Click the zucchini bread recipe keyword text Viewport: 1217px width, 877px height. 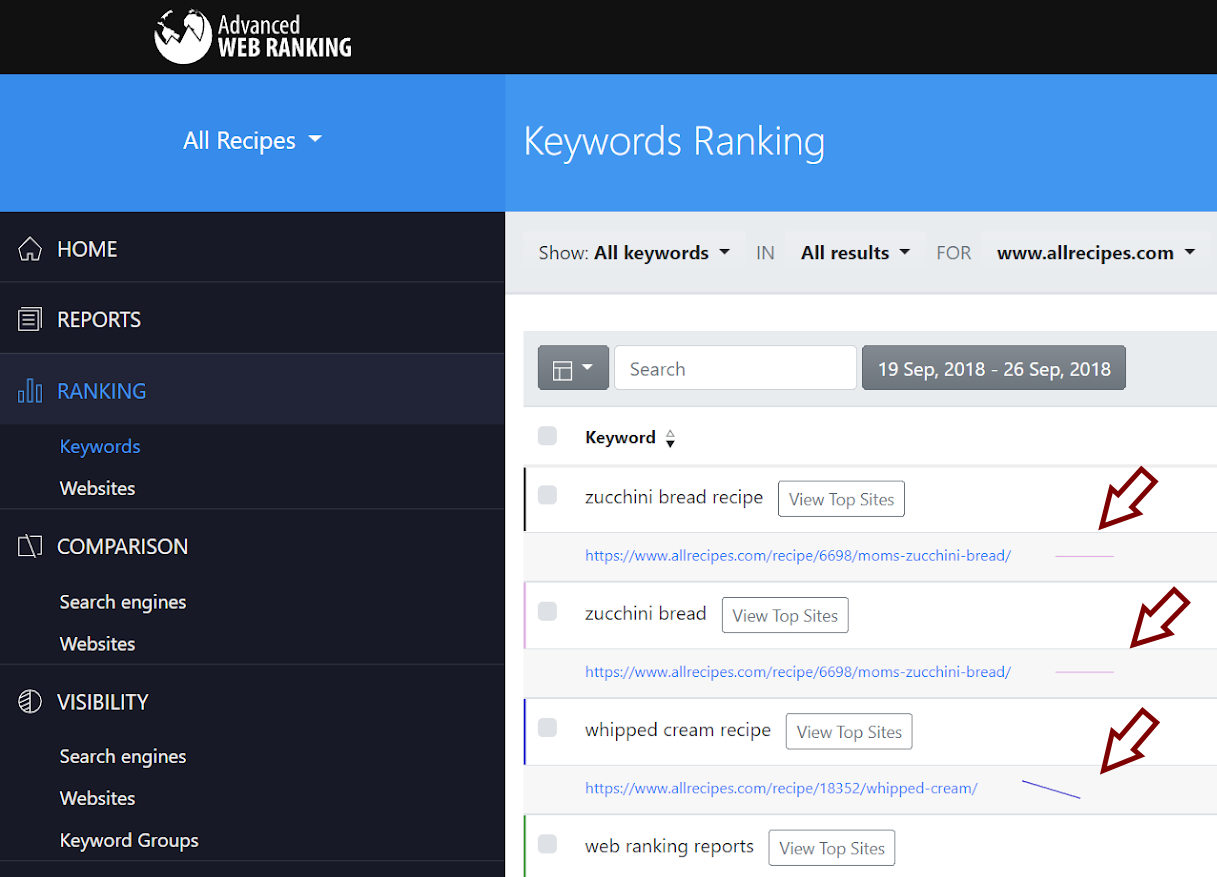click(x=674, y=497)
